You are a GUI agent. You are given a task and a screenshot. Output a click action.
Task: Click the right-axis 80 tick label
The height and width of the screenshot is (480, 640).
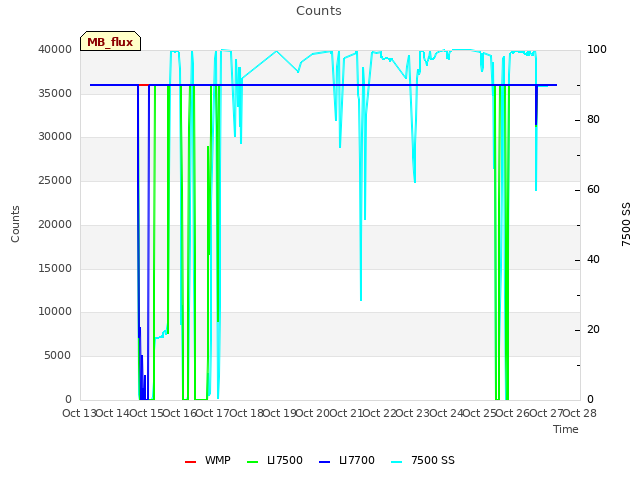click(x=593, y=120)
